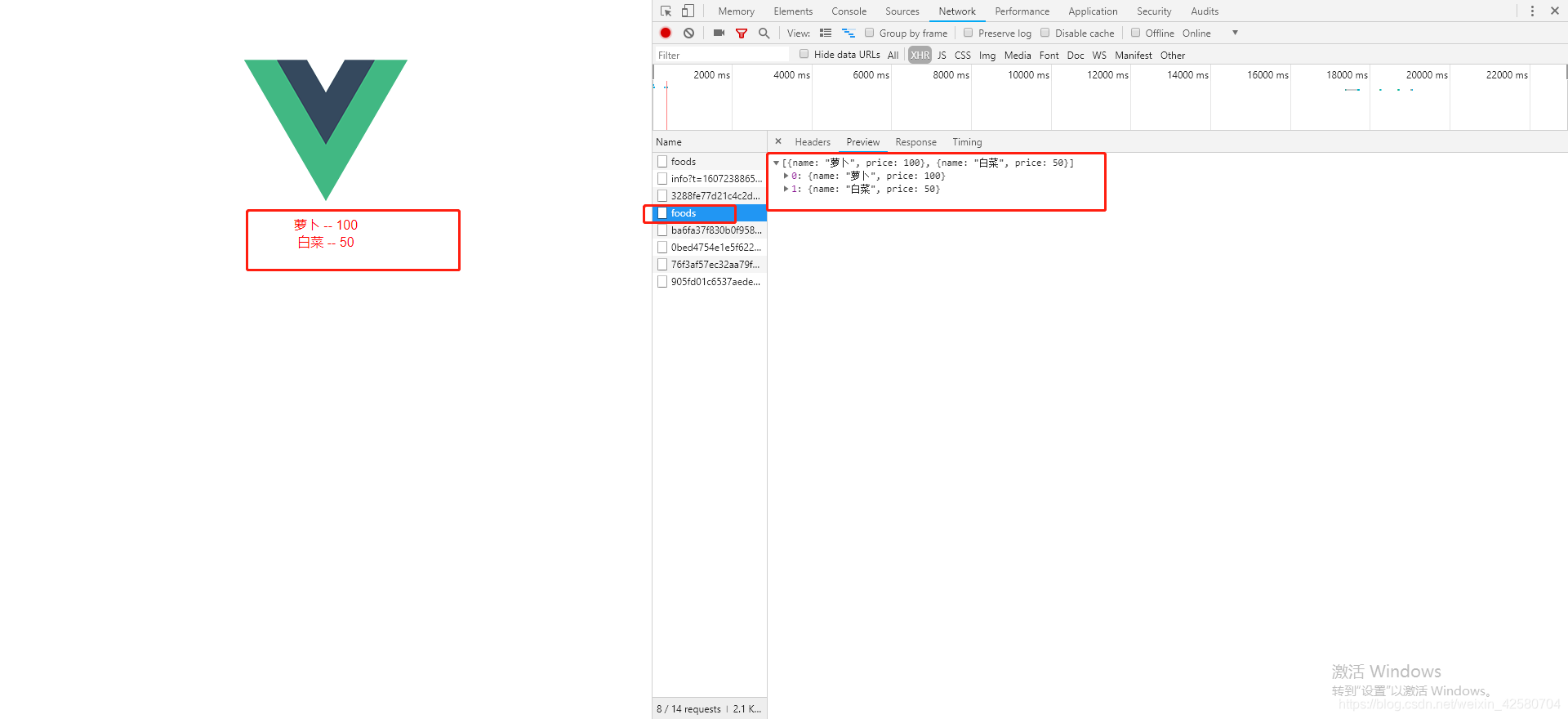Screen dimensions: 1568x719
Task: Select the 3288fe77d21c4c2d request
Action: [710, 196]
